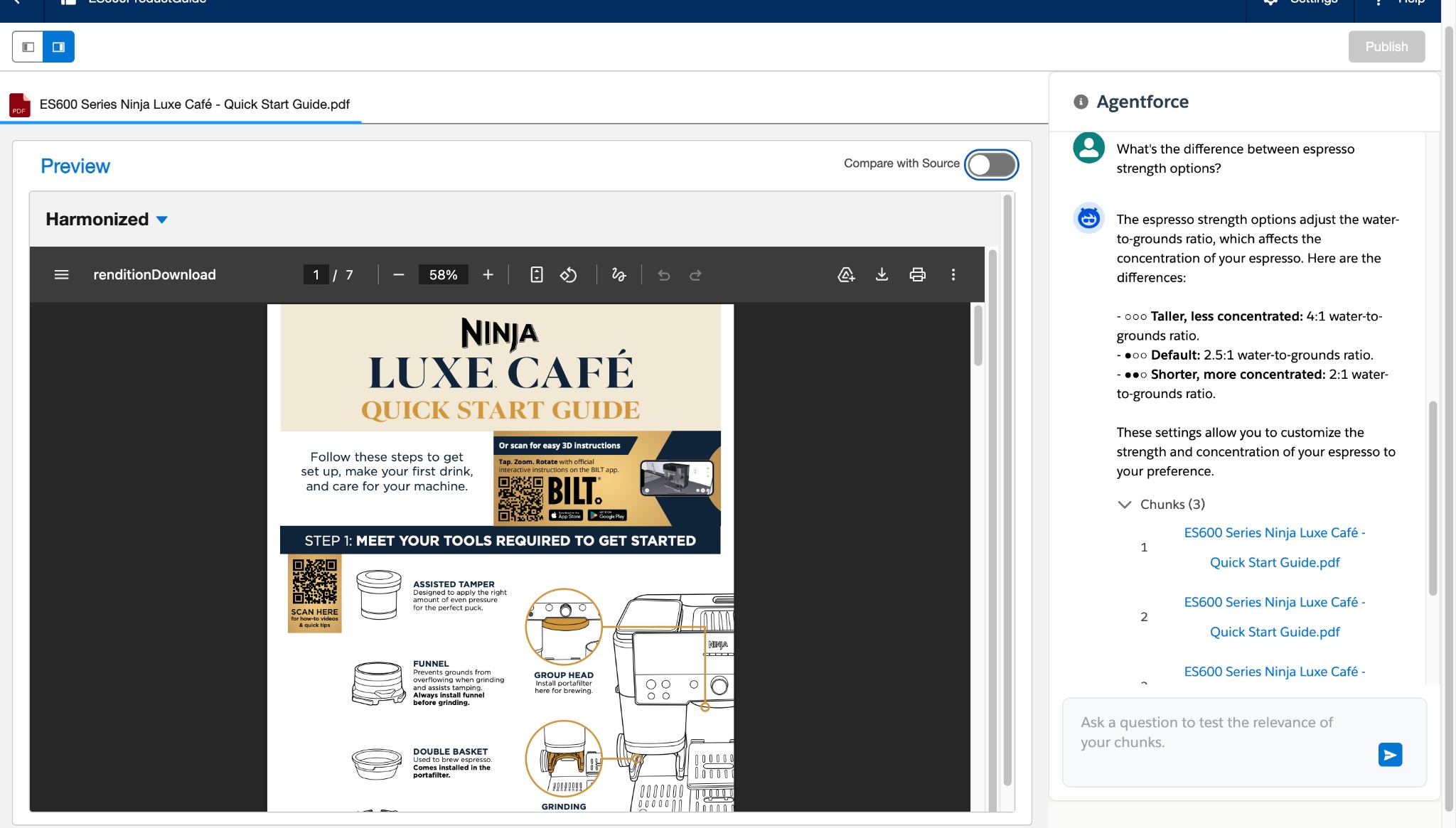Rotate the PDF page counterclockwise
Viewport: 1456px width, 828px height.
(568, 274)
